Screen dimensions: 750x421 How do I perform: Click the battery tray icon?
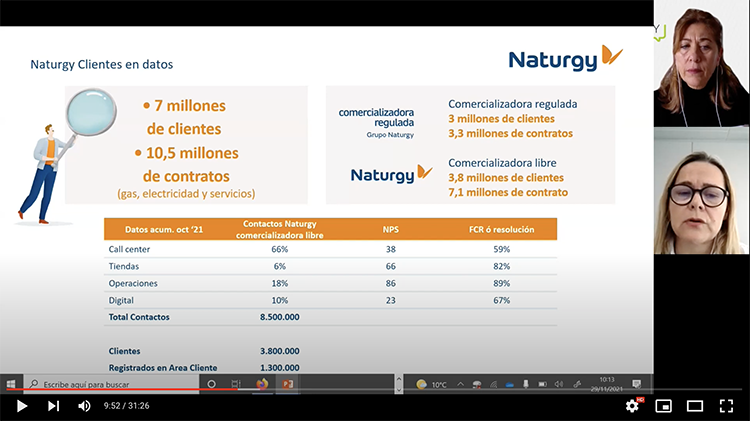point(542,384)
